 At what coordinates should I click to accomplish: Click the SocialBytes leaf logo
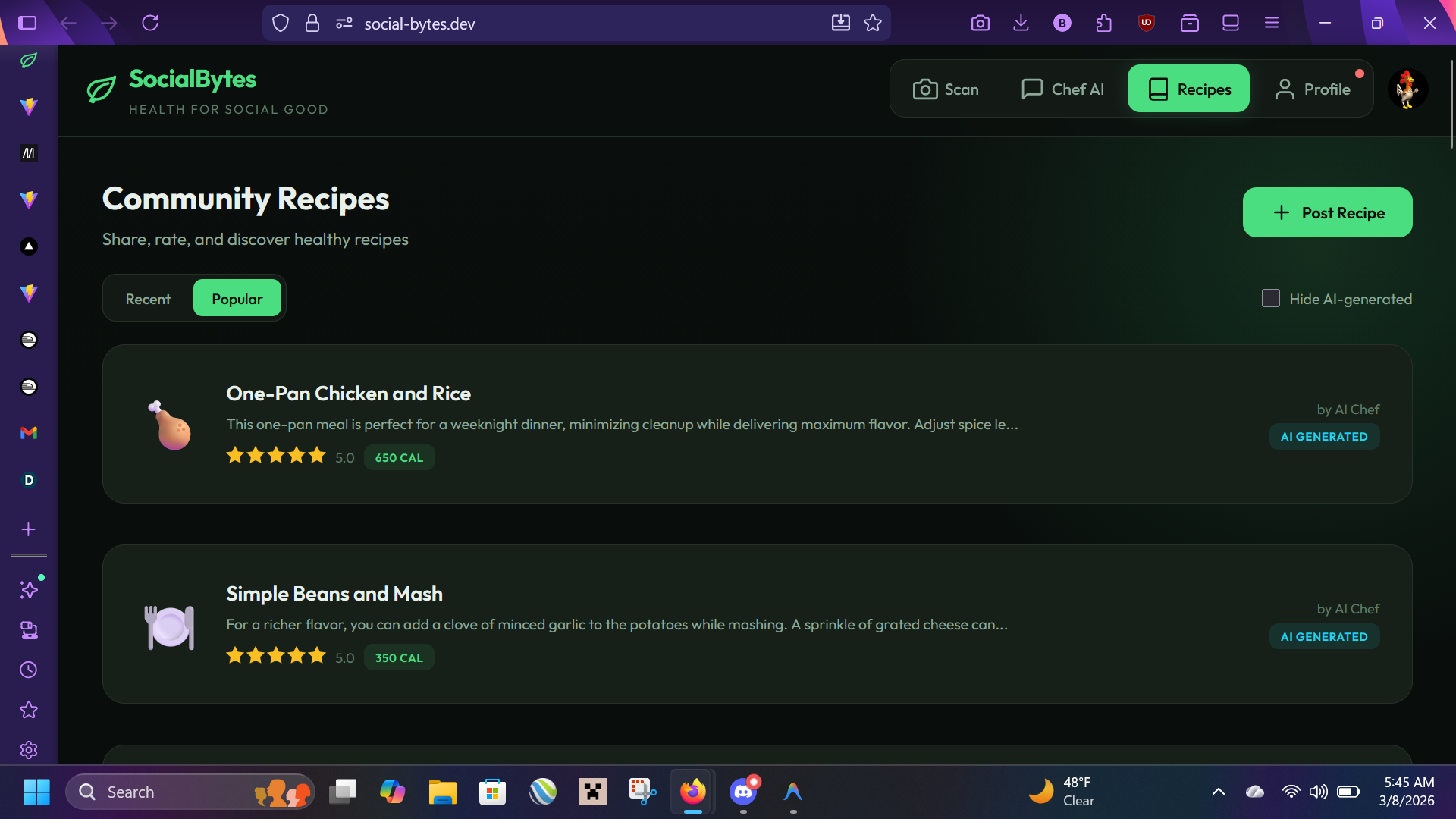102,89
